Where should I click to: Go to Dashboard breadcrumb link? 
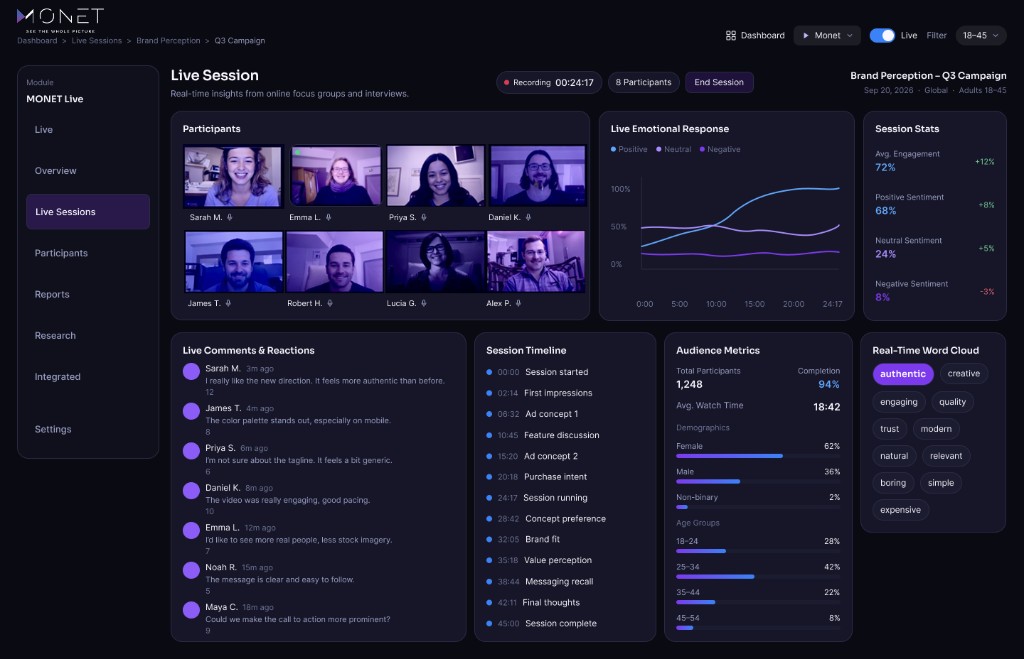(x=37, y=40)
